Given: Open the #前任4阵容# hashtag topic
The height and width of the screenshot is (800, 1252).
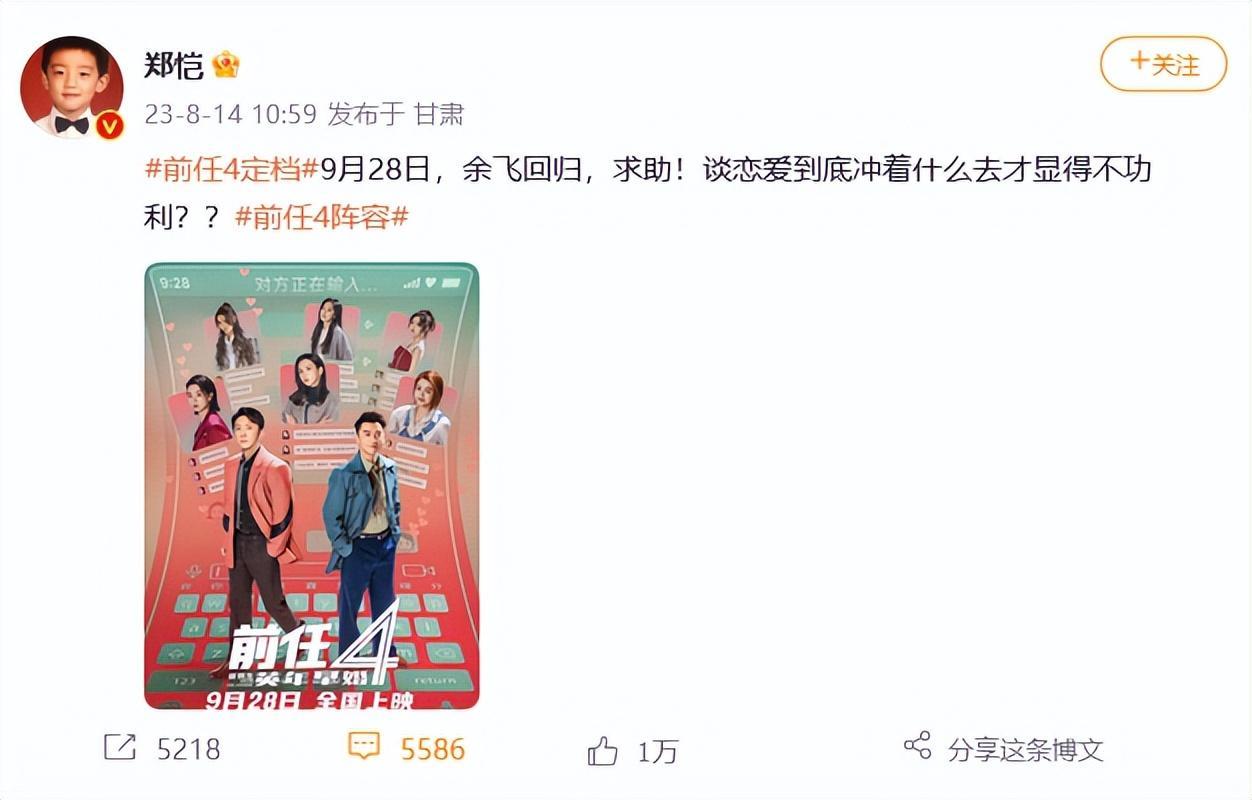Looking at the screenshot, I should [x=322, y=217].
